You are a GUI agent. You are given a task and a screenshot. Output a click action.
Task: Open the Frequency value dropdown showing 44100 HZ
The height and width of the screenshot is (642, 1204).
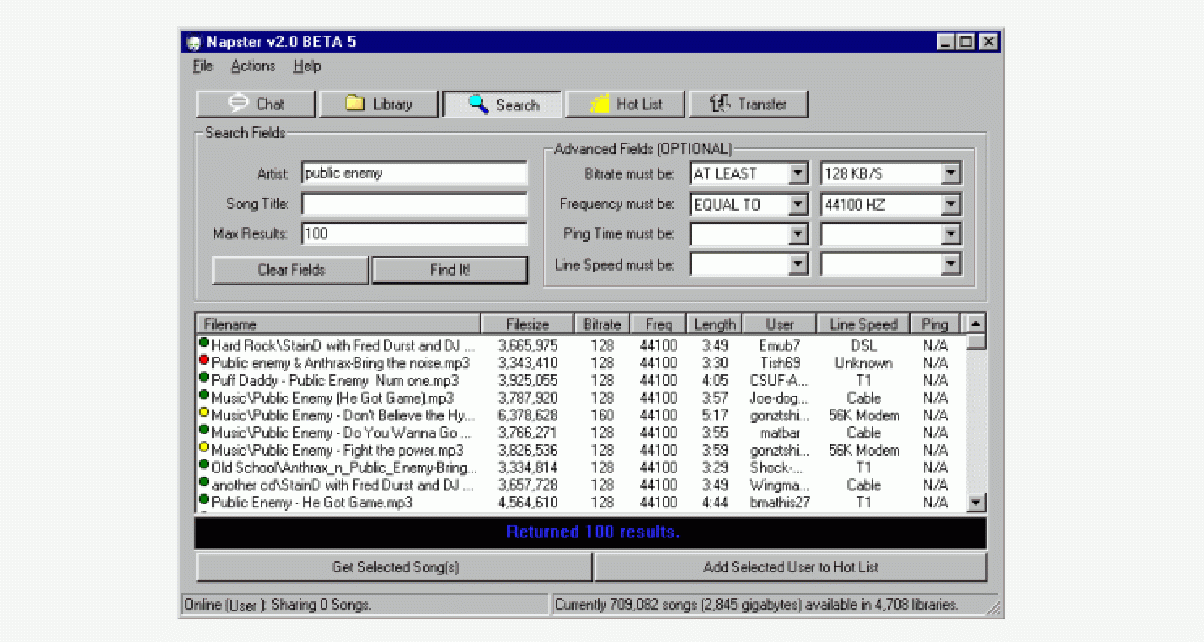[x=950, y=205]
